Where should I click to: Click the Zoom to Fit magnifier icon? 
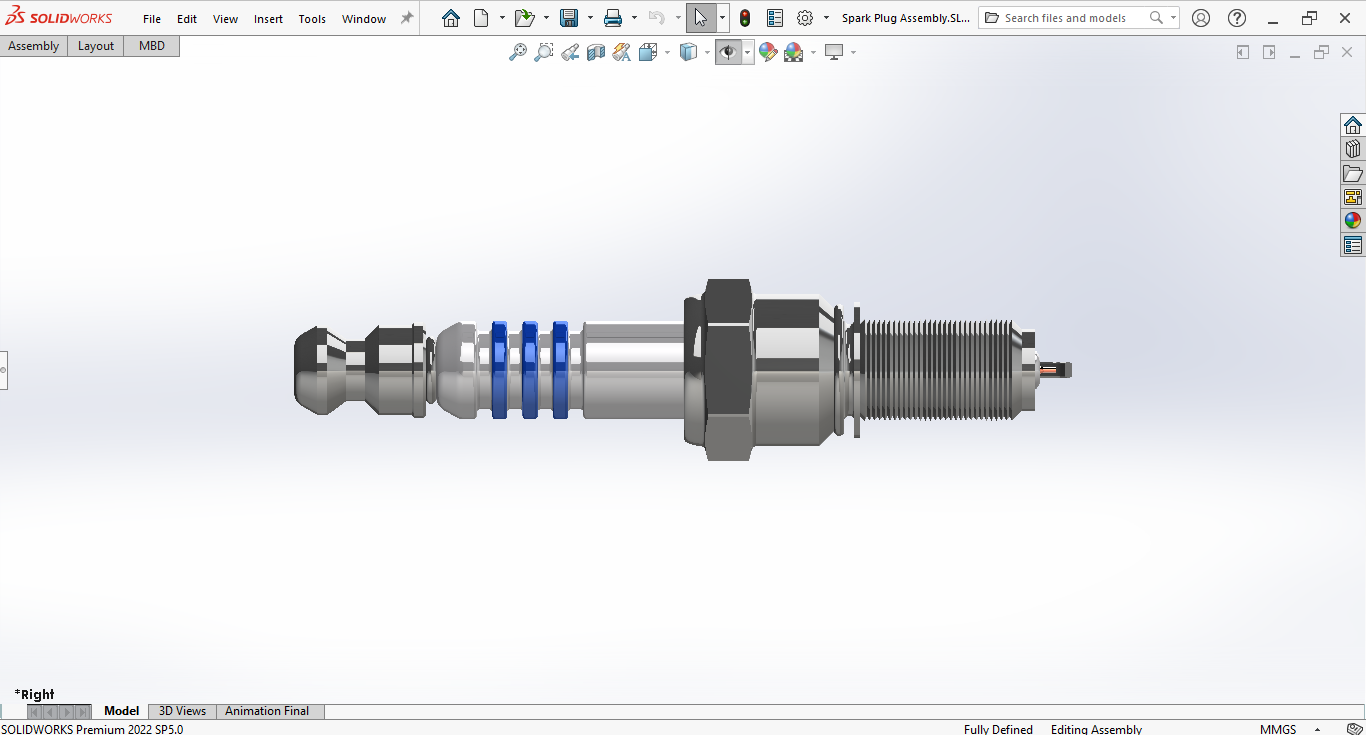pos(518,52)
